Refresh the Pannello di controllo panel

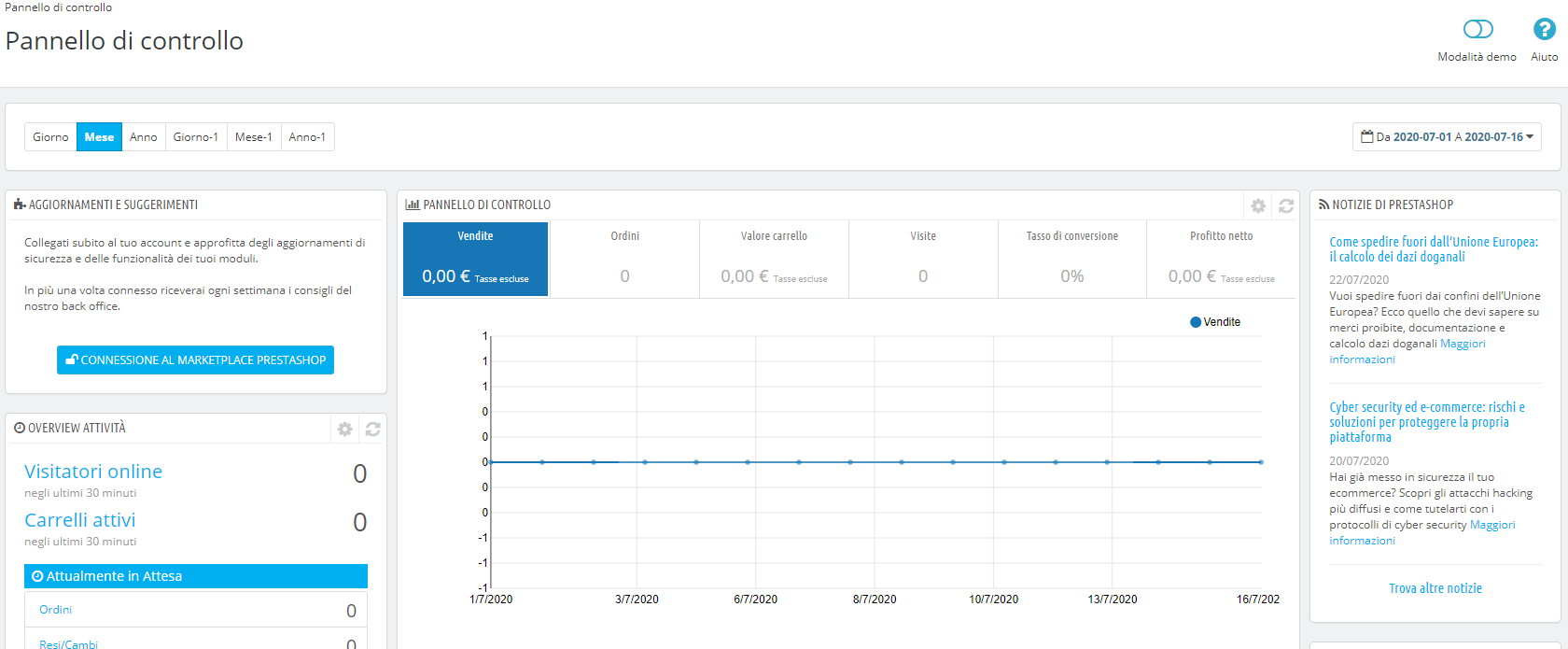click(x=1286, y=205)
